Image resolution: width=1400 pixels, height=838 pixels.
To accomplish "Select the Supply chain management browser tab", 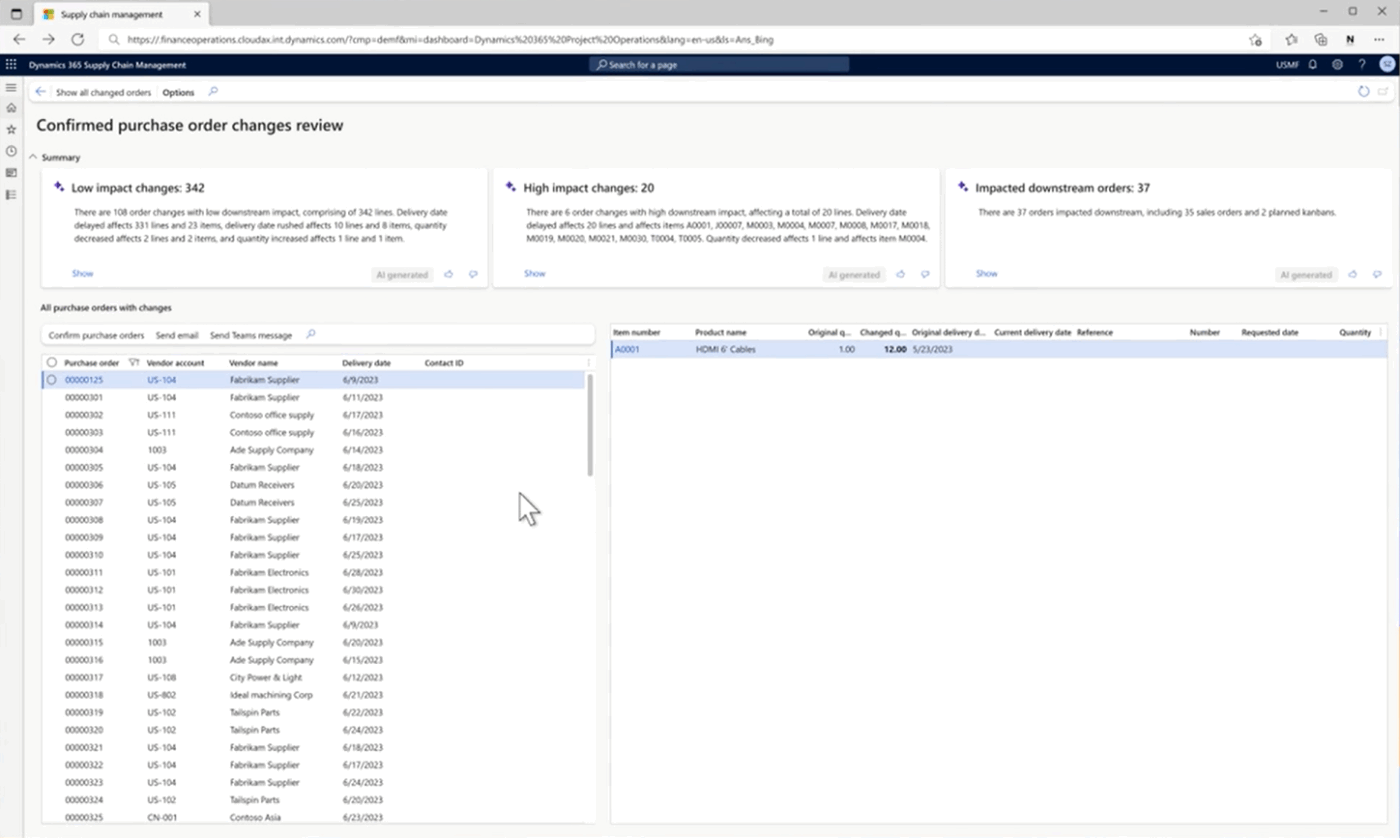I will point(120,14).
